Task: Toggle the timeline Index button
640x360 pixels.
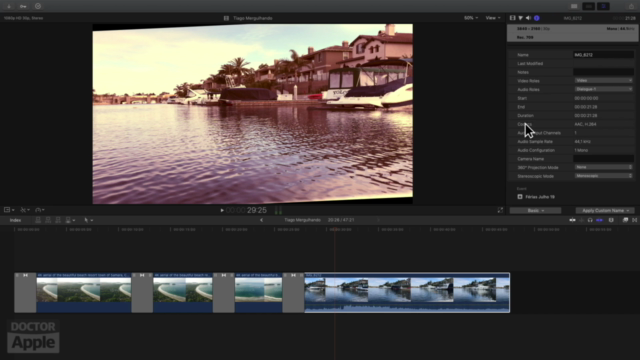Action: pos(16,220)
